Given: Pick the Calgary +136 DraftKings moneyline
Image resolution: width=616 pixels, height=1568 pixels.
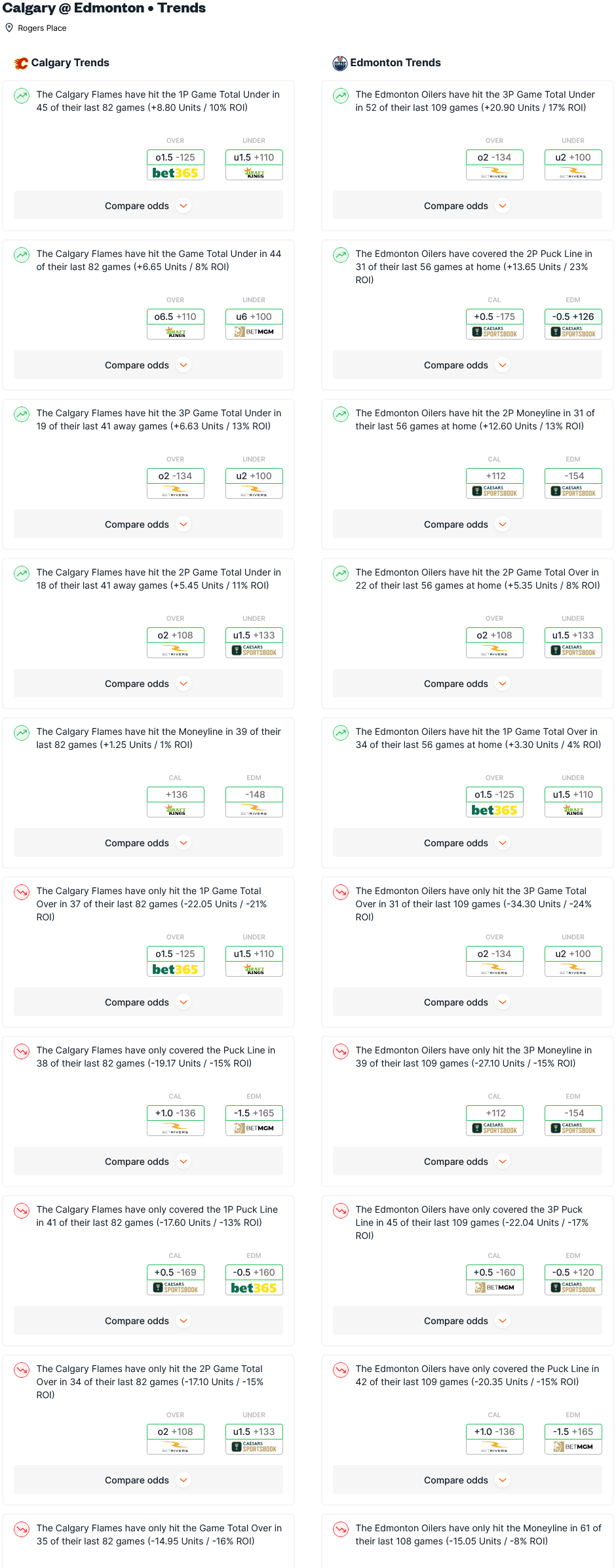Looking at the screenshot, I should (x=175, y=802).
